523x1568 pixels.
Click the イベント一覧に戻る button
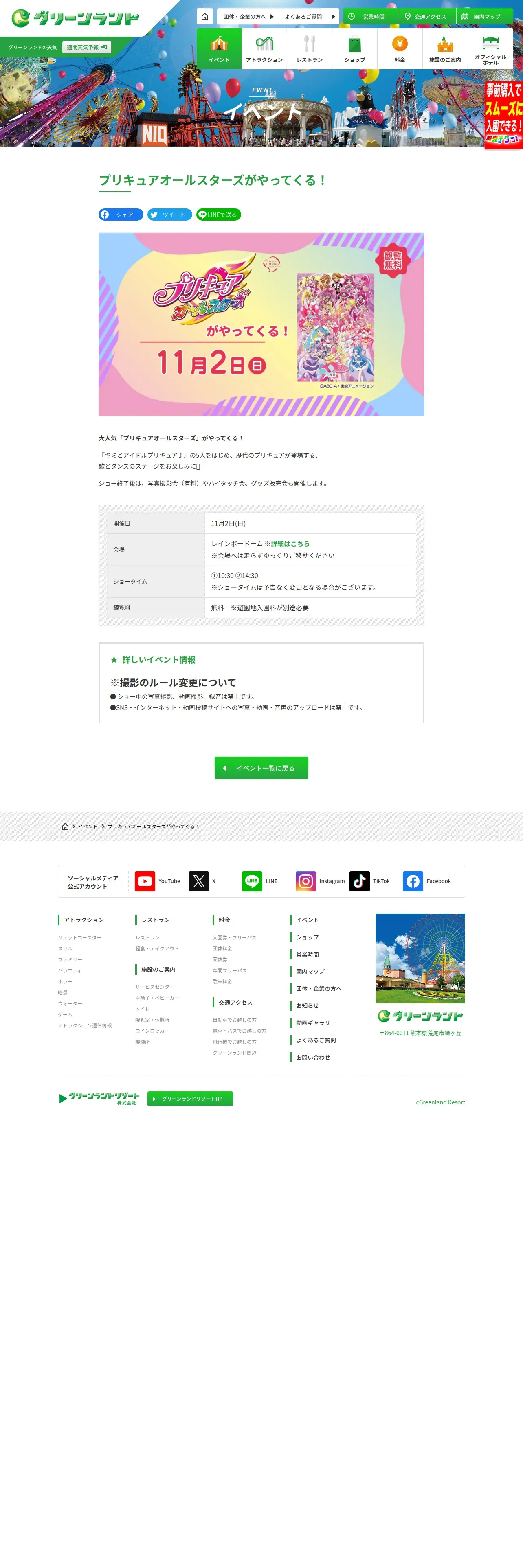[x=261, y=768]
